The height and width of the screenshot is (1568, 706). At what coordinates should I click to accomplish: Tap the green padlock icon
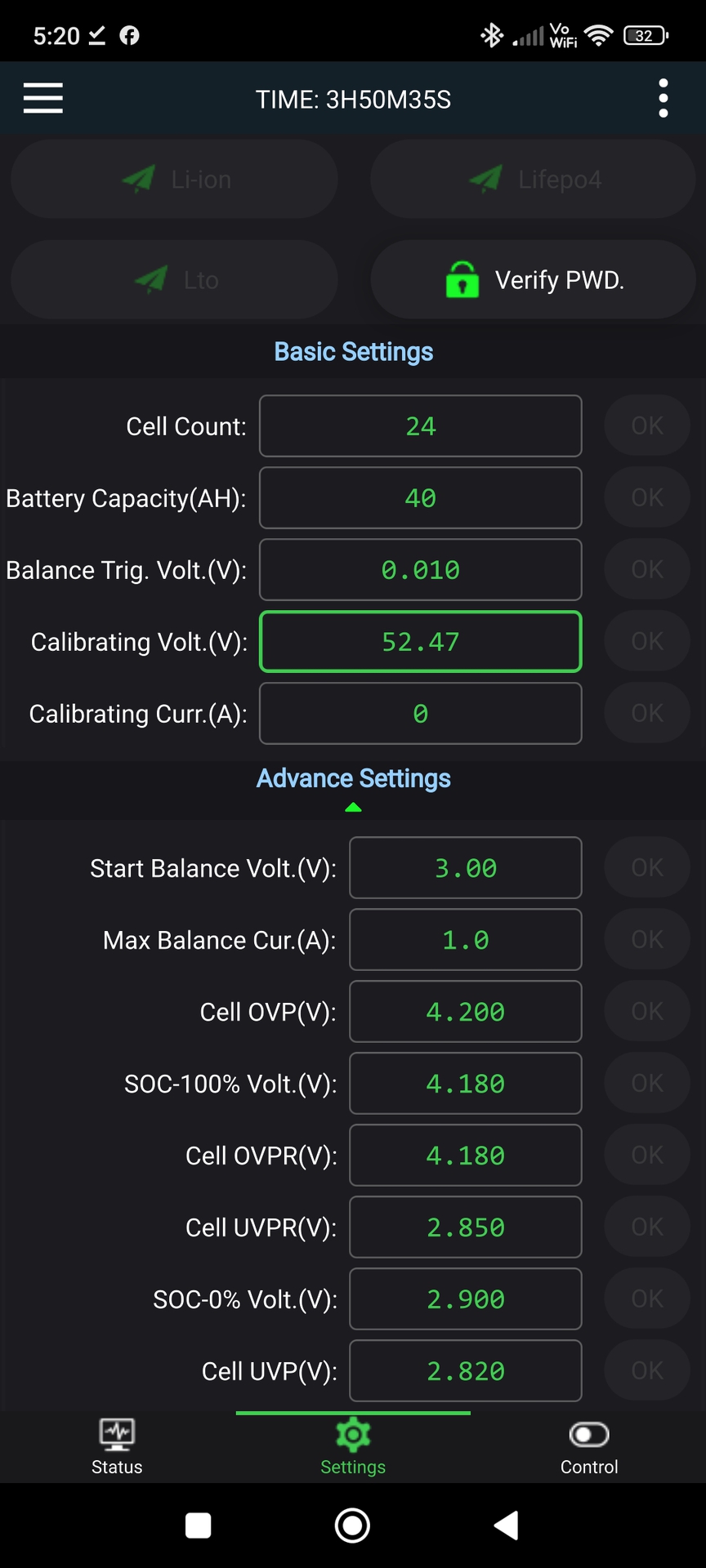pyautogui.click(x=462, y=280)
